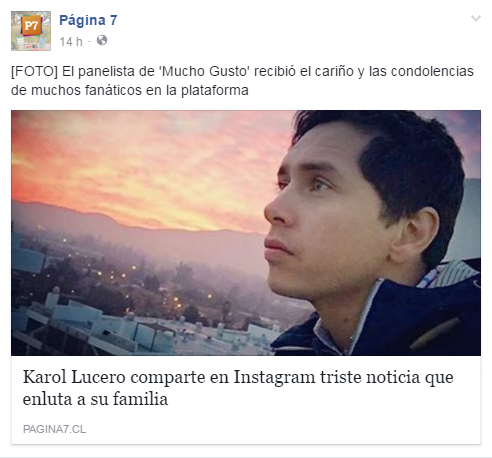Click the orange P7 logo badge

[31, 26]
